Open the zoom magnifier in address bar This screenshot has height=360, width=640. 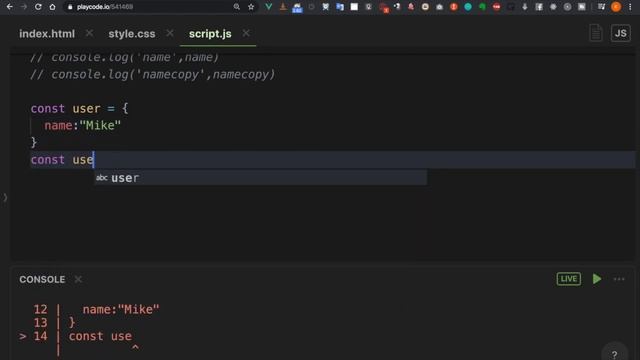click(237, 7)
